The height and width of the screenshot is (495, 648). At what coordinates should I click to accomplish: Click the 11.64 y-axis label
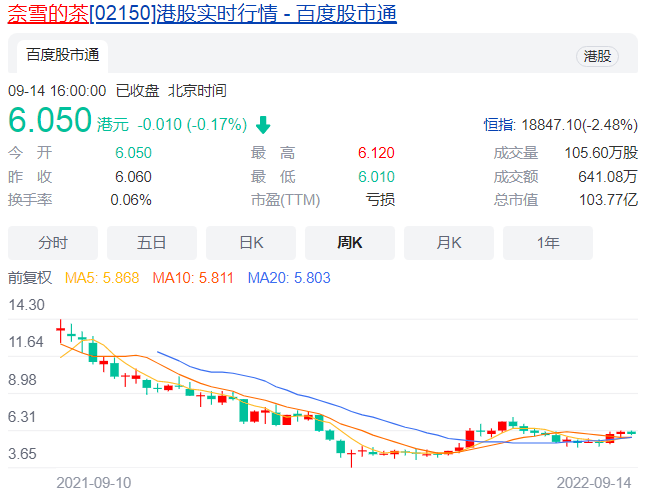coord(26,342)
